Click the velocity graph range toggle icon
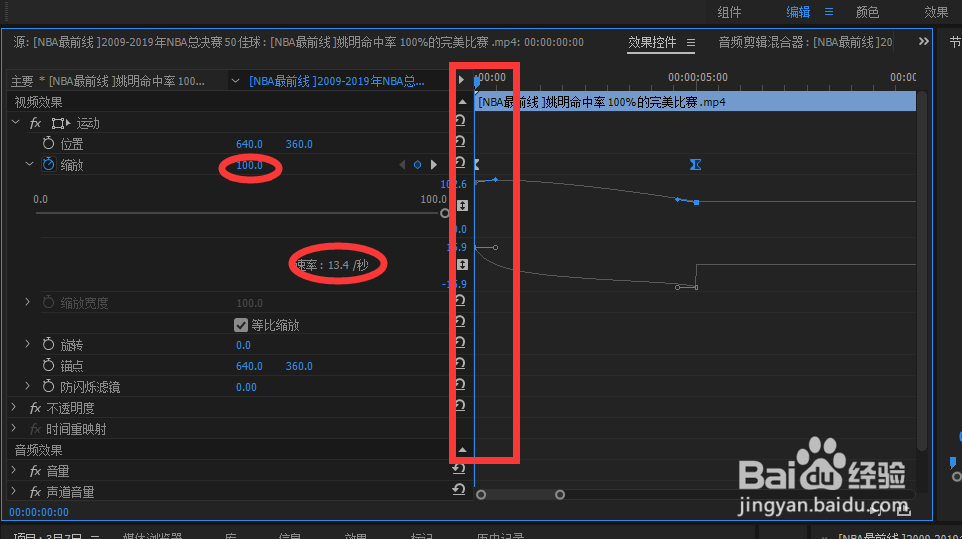This screenshot has height=539, width=962. click(463, 264)
